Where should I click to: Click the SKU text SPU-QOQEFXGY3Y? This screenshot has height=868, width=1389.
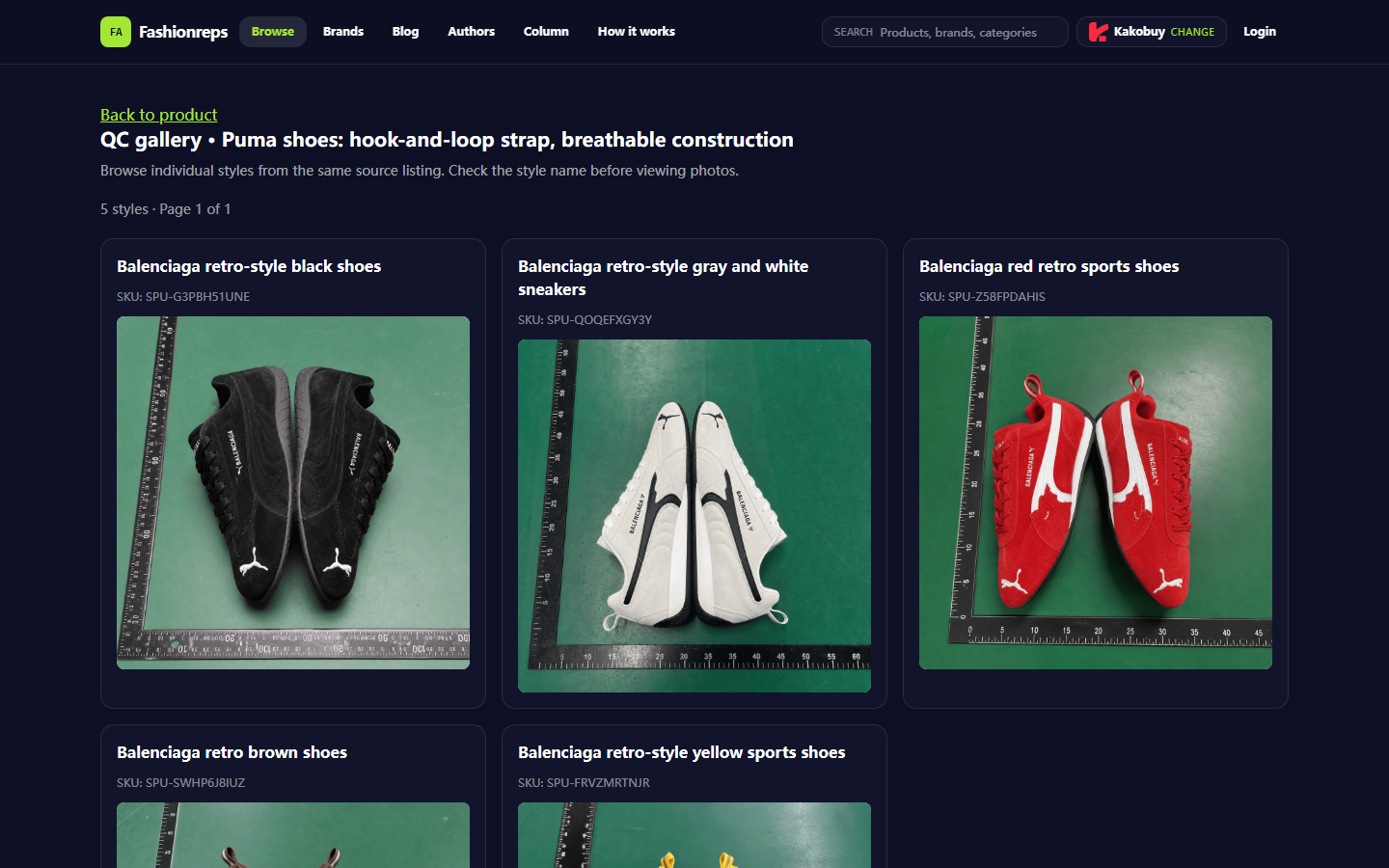click(x=586, y=320)
